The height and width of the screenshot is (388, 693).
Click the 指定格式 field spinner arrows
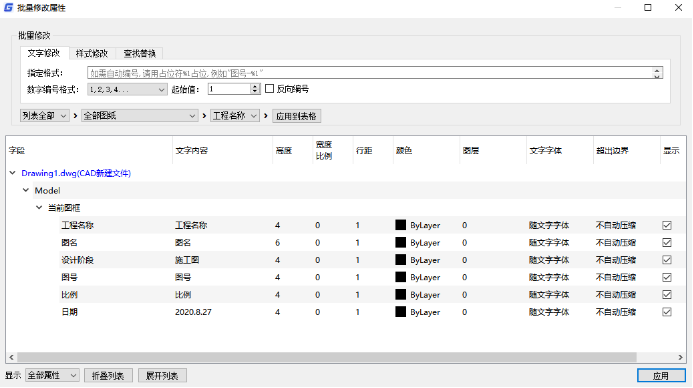[657, 73]
